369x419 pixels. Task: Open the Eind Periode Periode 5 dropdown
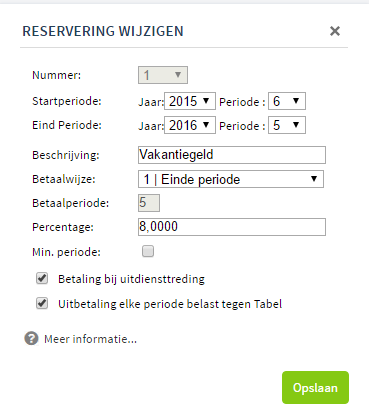[287, 125]
